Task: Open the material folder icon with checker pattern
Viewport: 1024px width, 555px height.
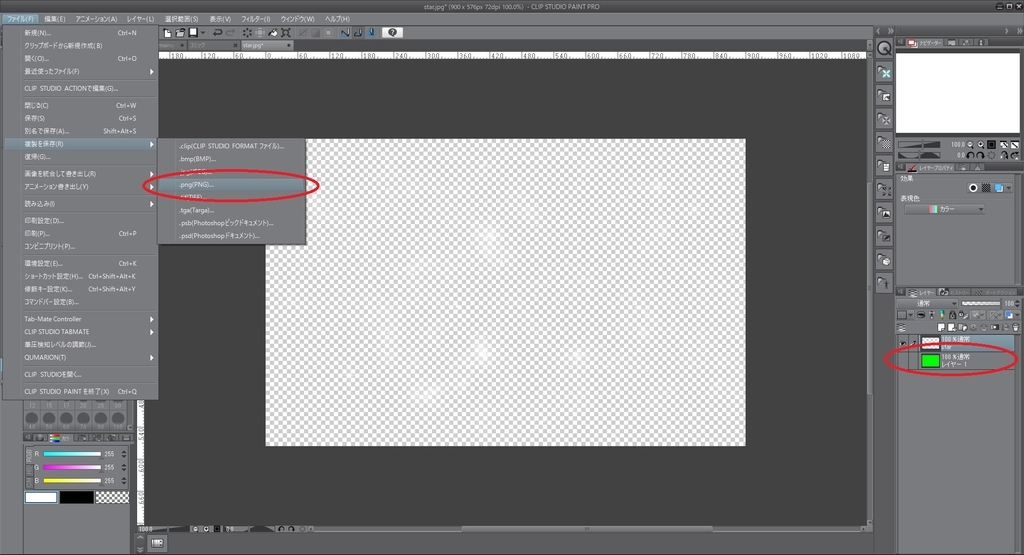Action: pyautogui.click(x=884, y=142)
